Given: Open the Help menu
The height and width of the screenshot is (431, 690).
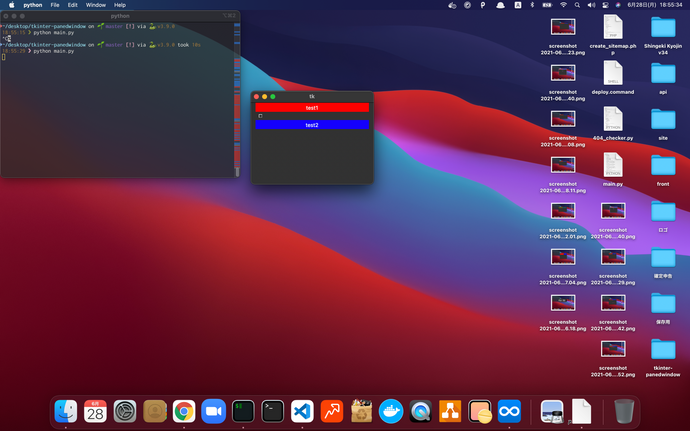Looking at the screenshot, I should 120,5.
